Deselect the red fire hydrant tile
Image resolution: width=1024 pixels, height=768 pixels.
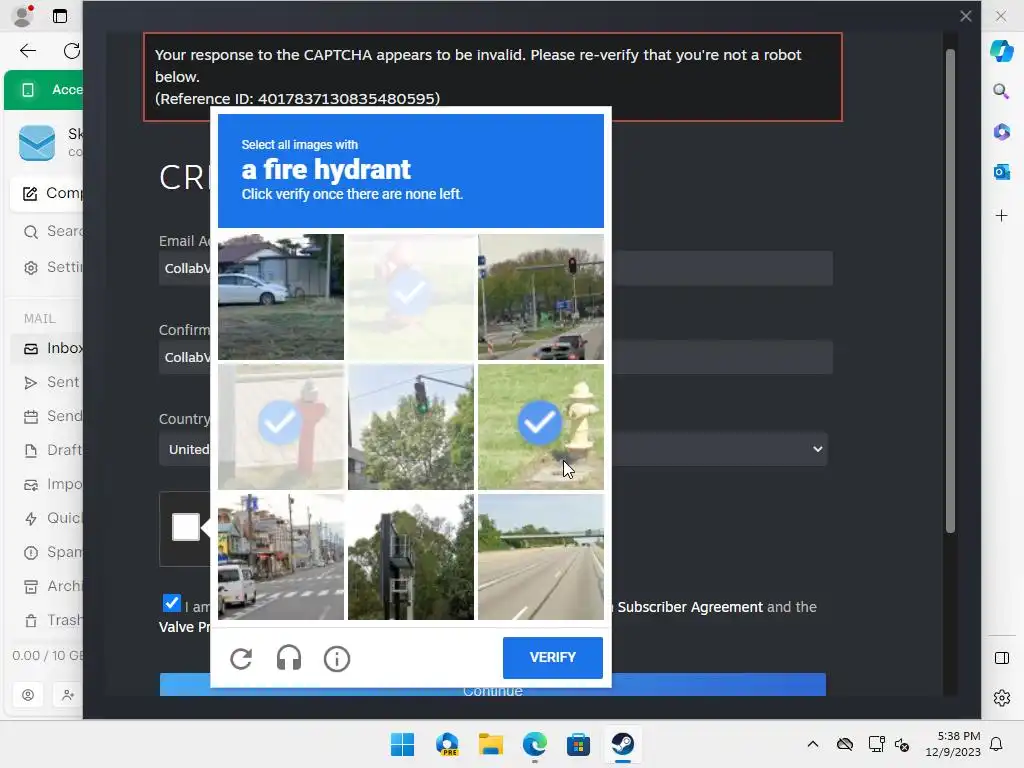pos(281,426)
